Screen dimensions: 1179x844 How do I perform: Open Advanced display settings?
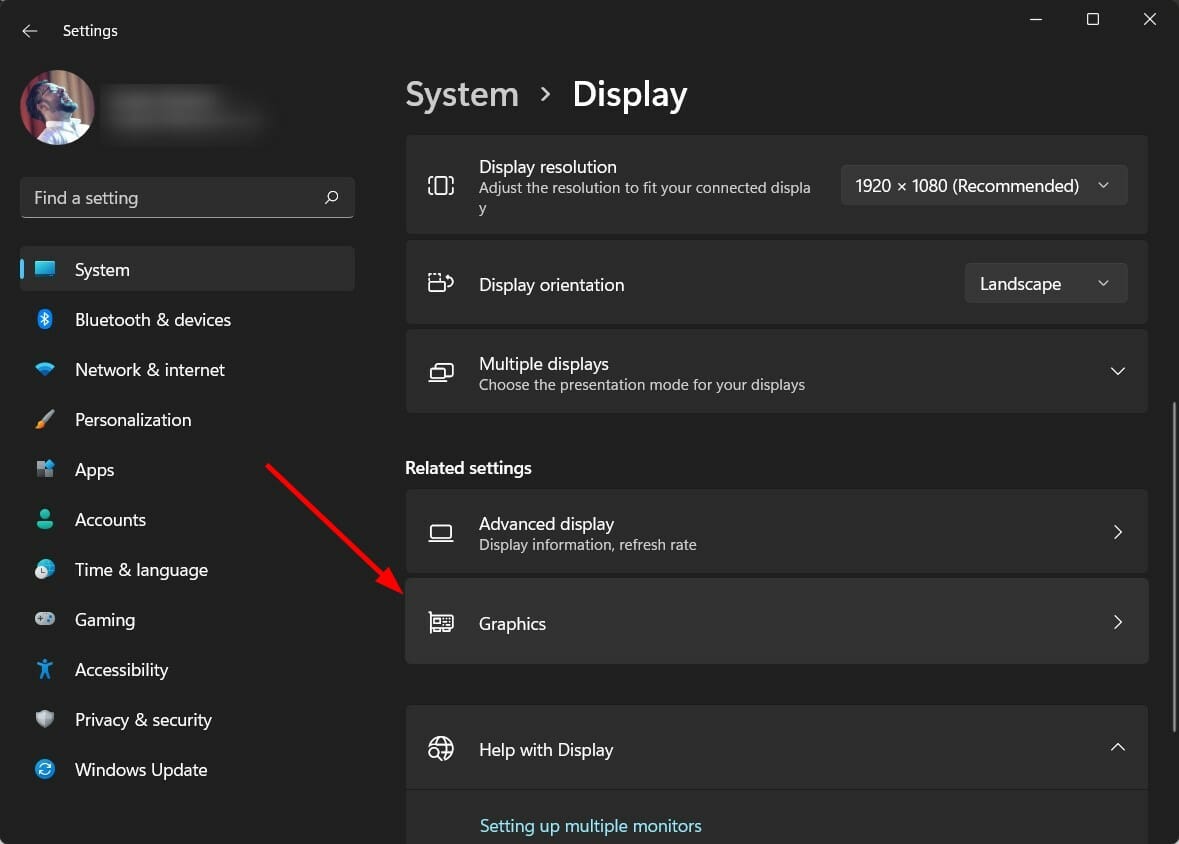point(776,532)
